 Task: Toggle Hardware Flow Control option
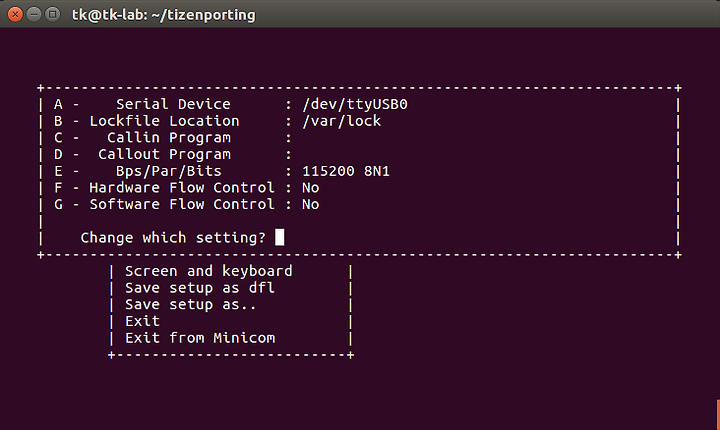[x=186, y=187]
